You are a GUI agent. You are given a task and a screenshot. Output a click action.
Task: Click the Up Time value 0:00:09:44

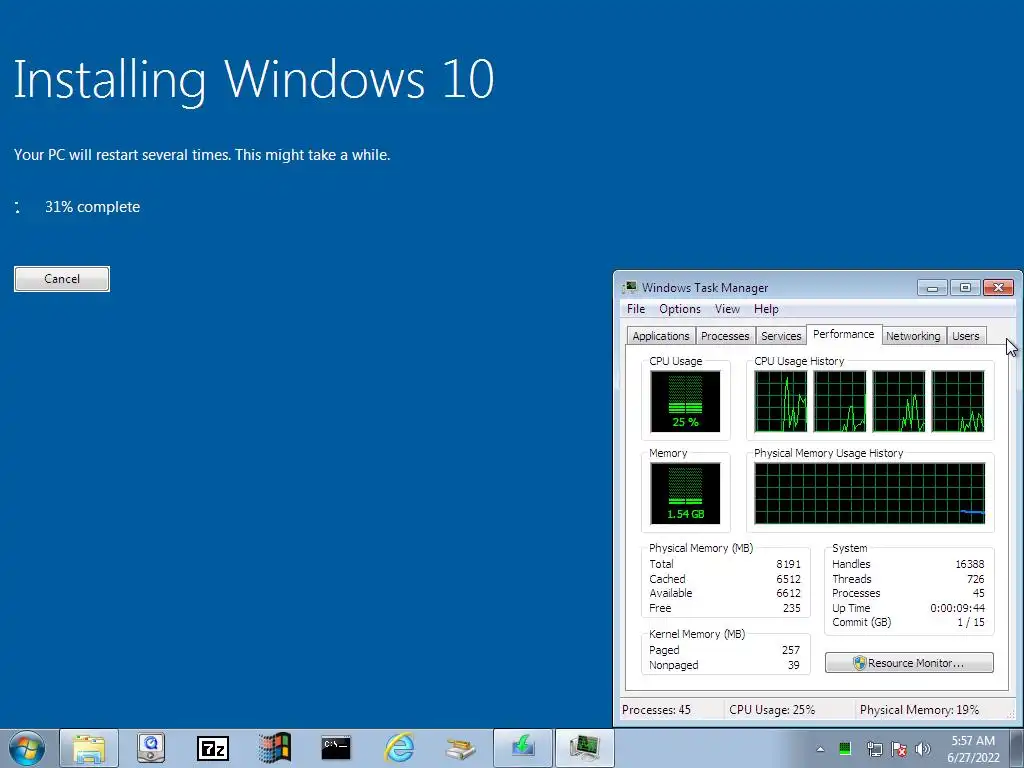(x=957, y=608)
